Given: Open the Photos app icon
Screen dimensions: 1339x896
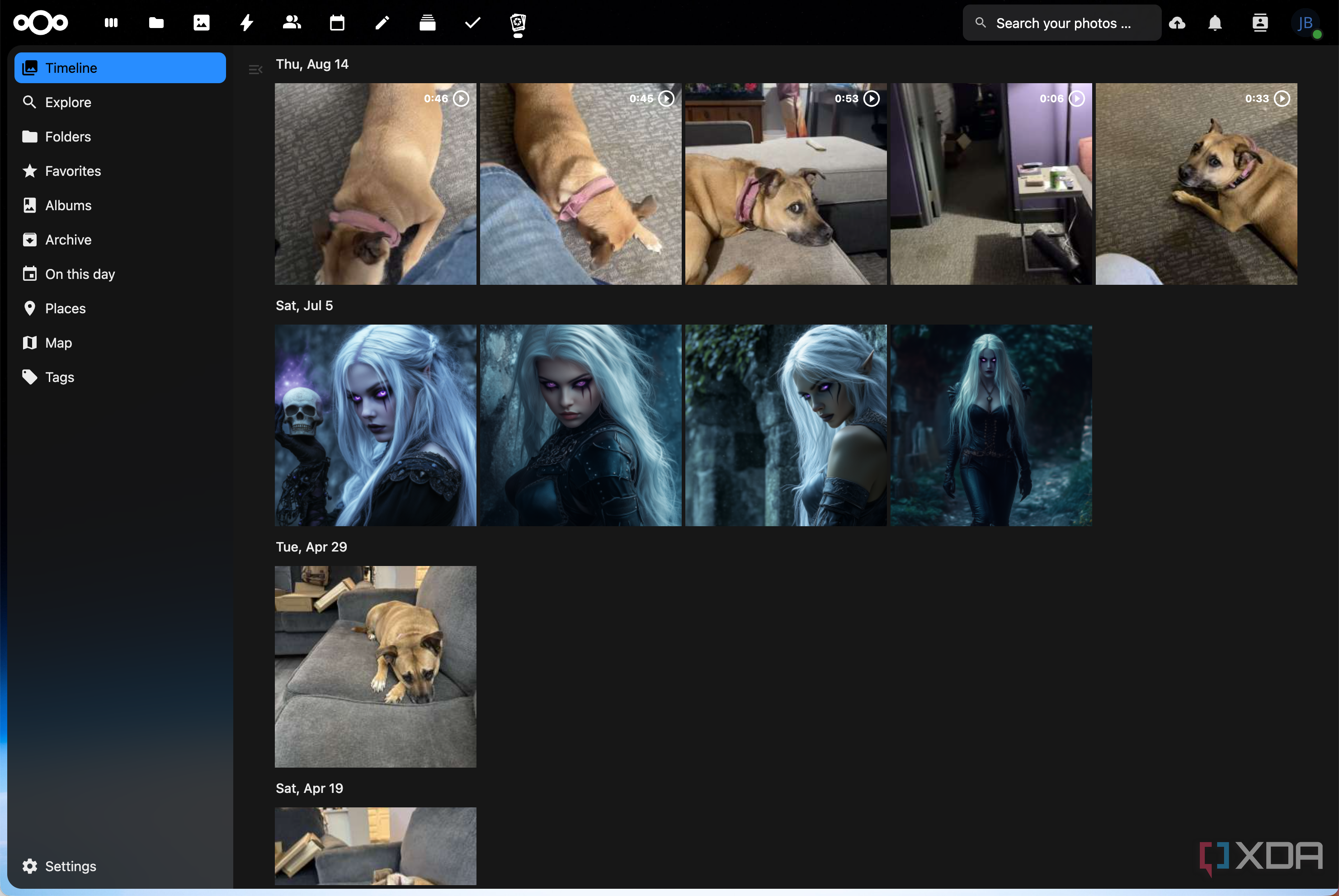Looking at the screenshot, I should pos(202,23).
